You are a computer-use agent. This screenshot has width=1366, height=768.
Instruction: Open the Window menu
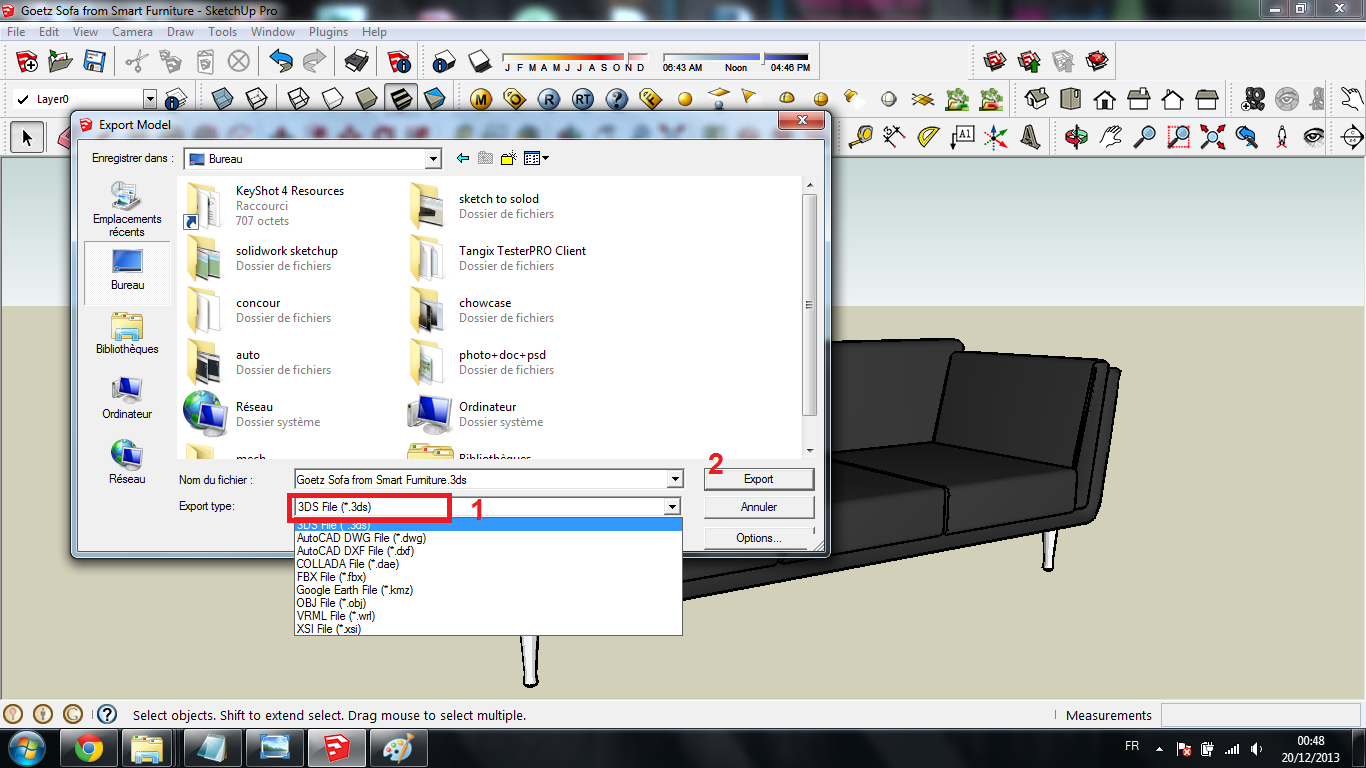pos(273,32)
